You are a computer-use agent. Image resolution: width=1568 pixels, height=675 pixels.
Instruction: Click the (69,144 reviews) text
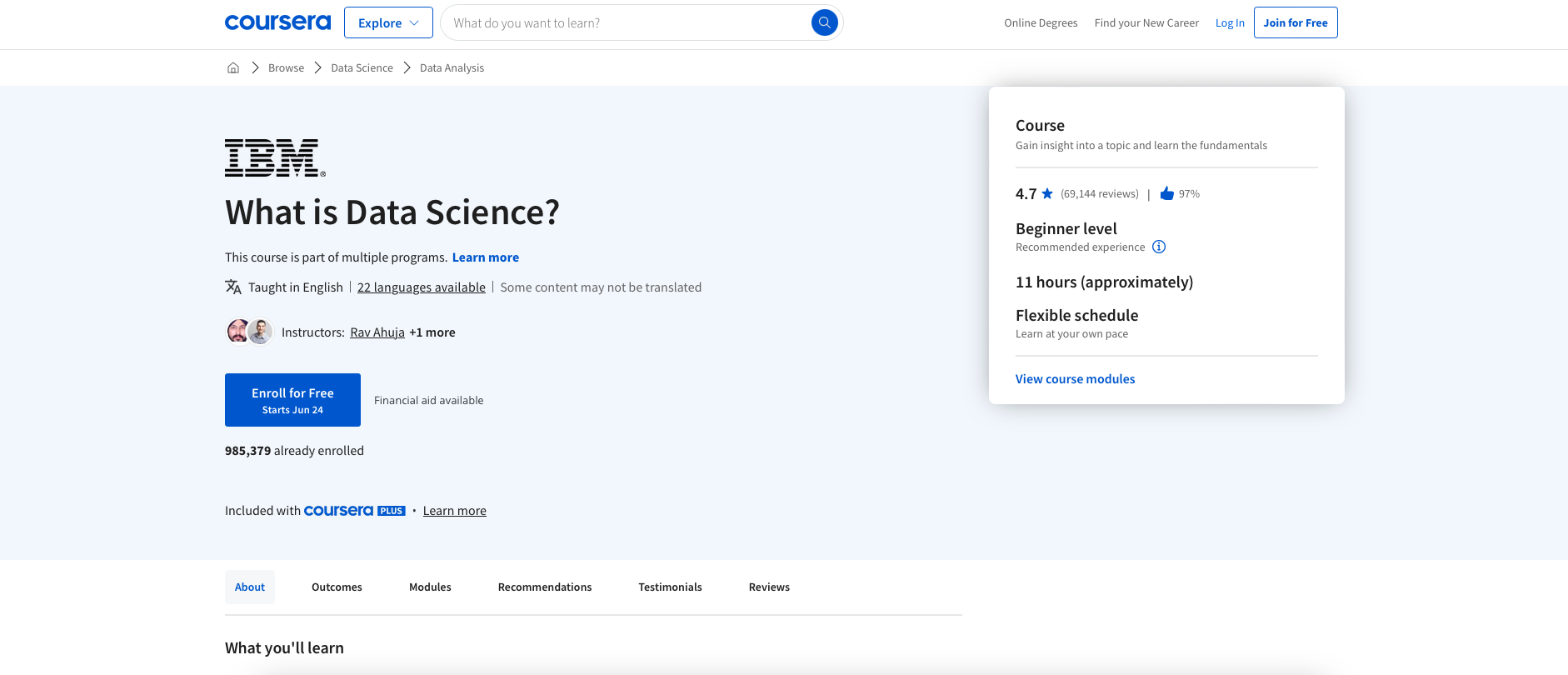coord(1100,194)
